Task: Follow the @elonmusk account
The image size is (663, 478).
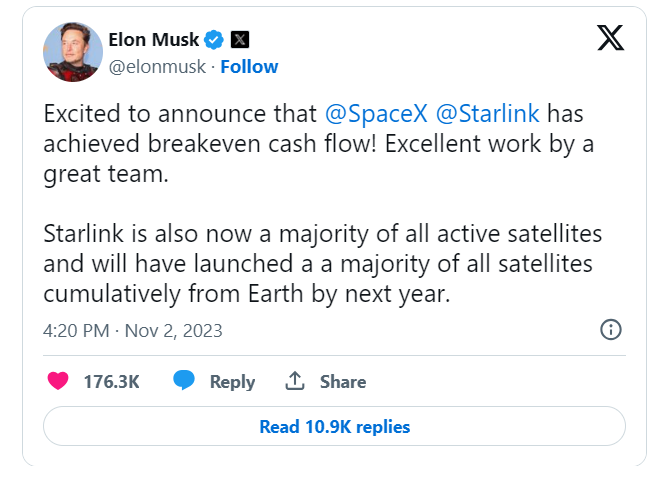Action: click(249, 67)
